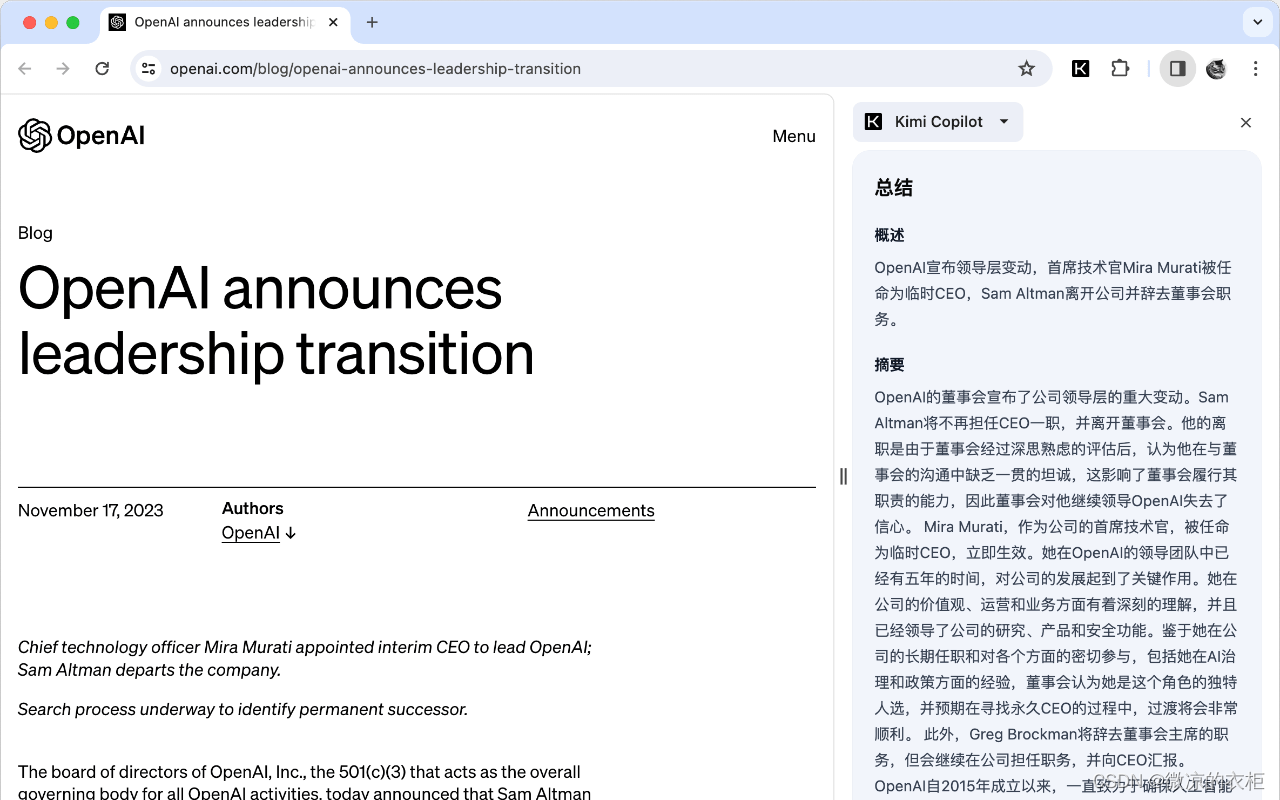
Task: Click the 概述 section heading
Action: pyautogui.click(x=889, y=235)
